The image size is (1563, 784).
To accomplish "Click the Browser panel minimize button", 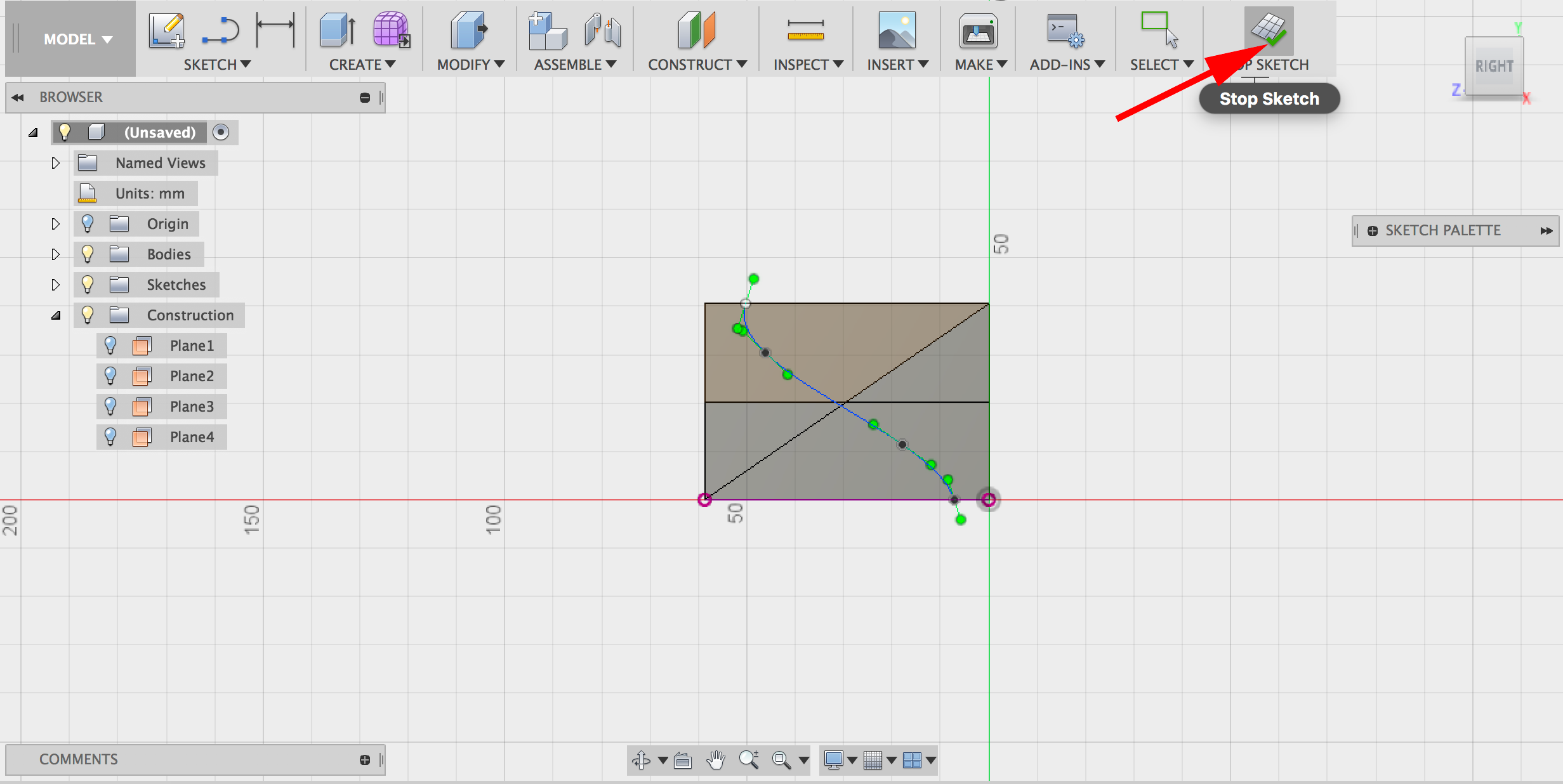I will click(365, 98).
